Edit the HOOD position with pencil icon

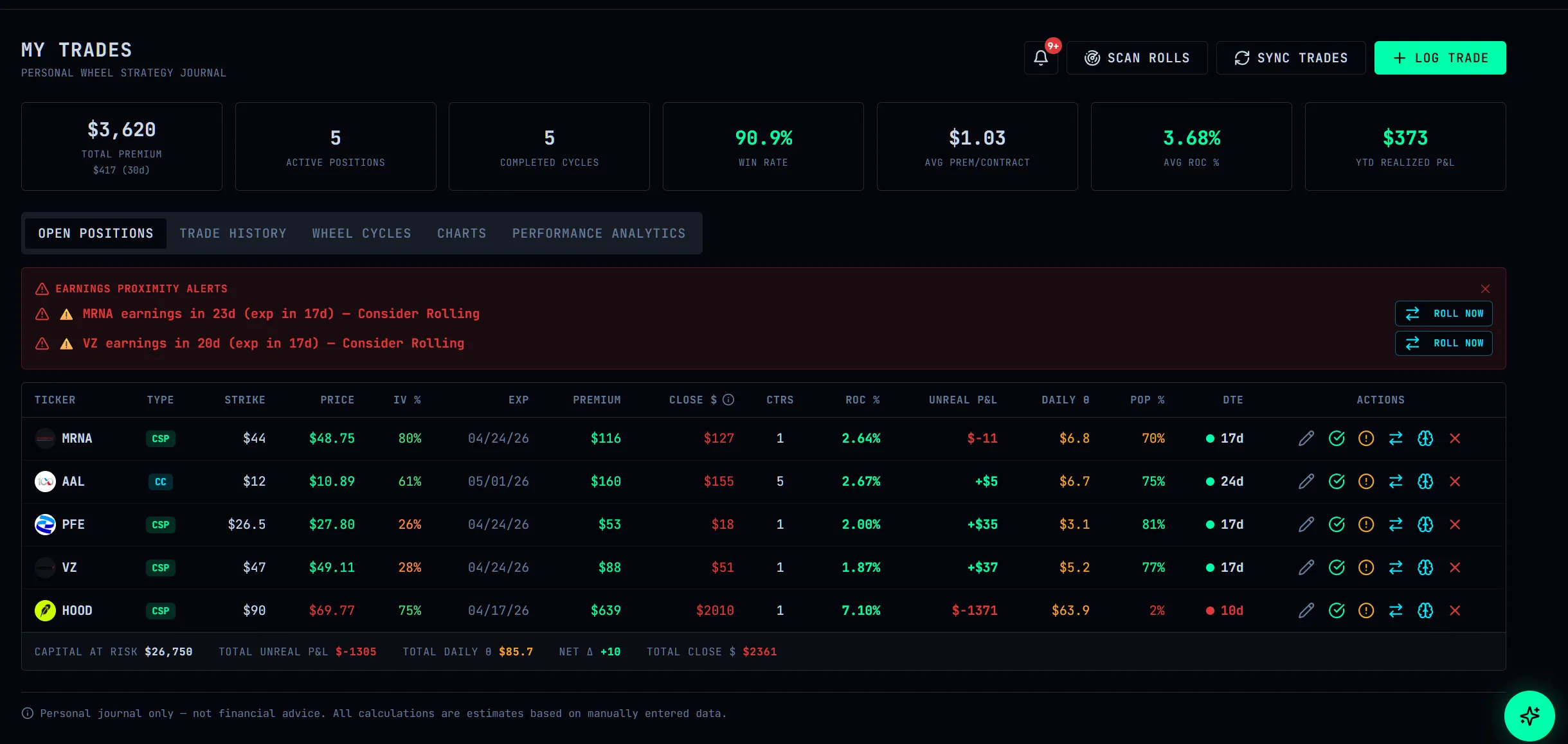[x=1306, y=610]
